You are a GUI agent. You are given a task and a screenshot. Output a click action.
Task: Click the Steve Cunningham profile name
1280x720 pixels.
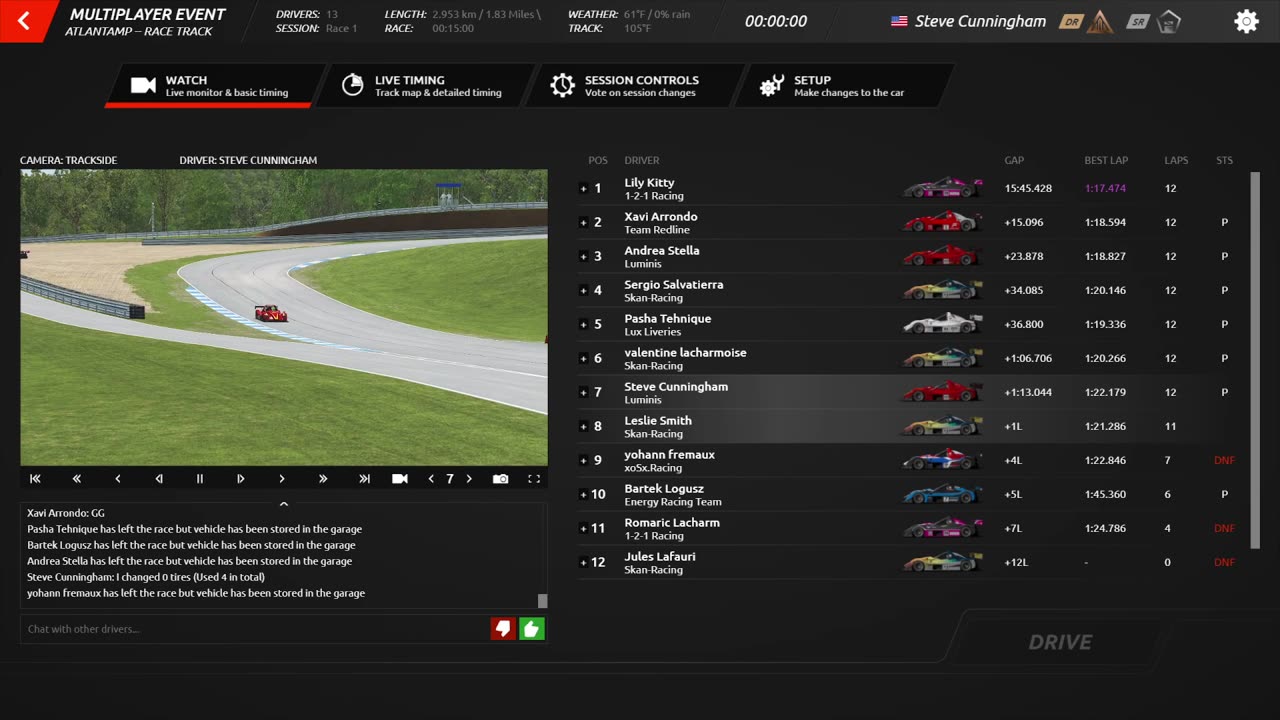(x=980, y=21)
